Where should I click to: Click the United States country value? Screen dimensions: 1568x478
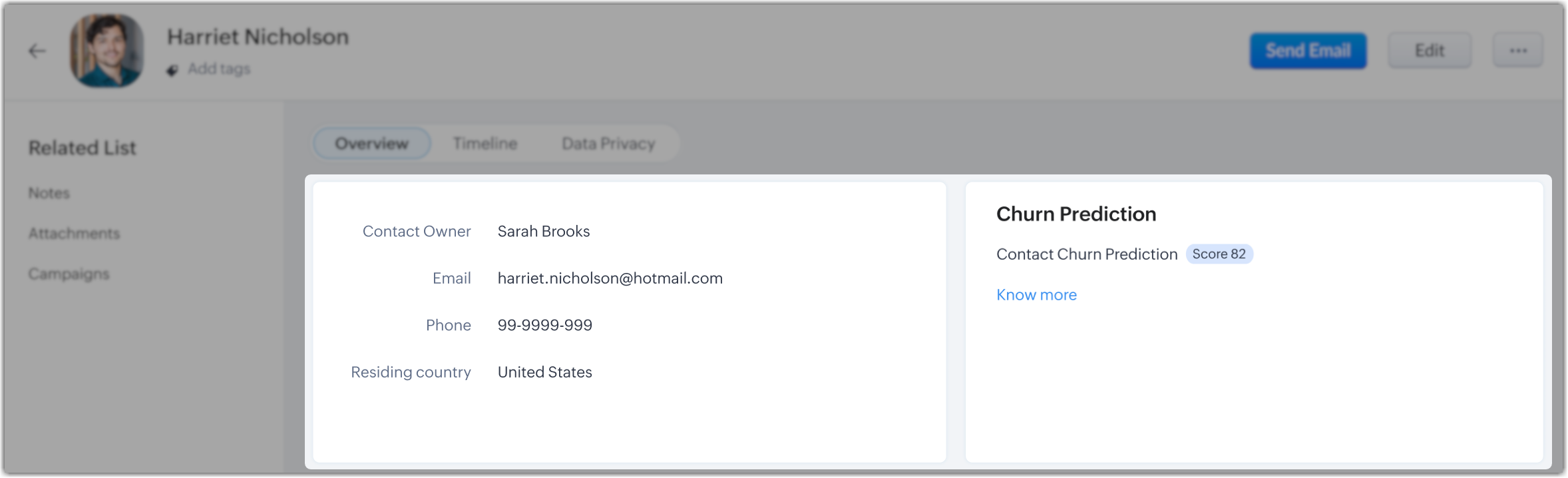(x=544, y=372)
